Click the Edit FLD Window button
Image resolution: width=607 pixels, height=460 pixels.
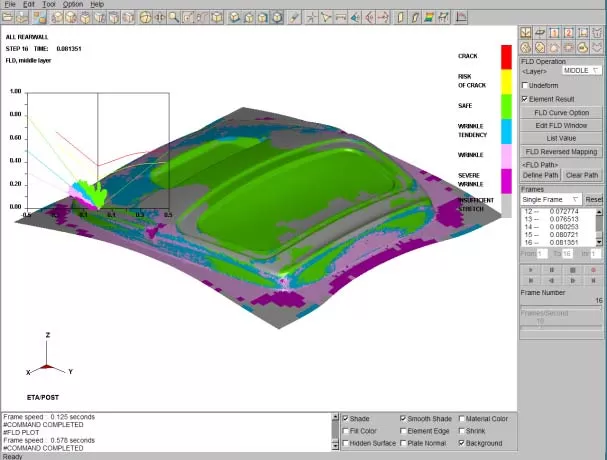click(561, 125)
